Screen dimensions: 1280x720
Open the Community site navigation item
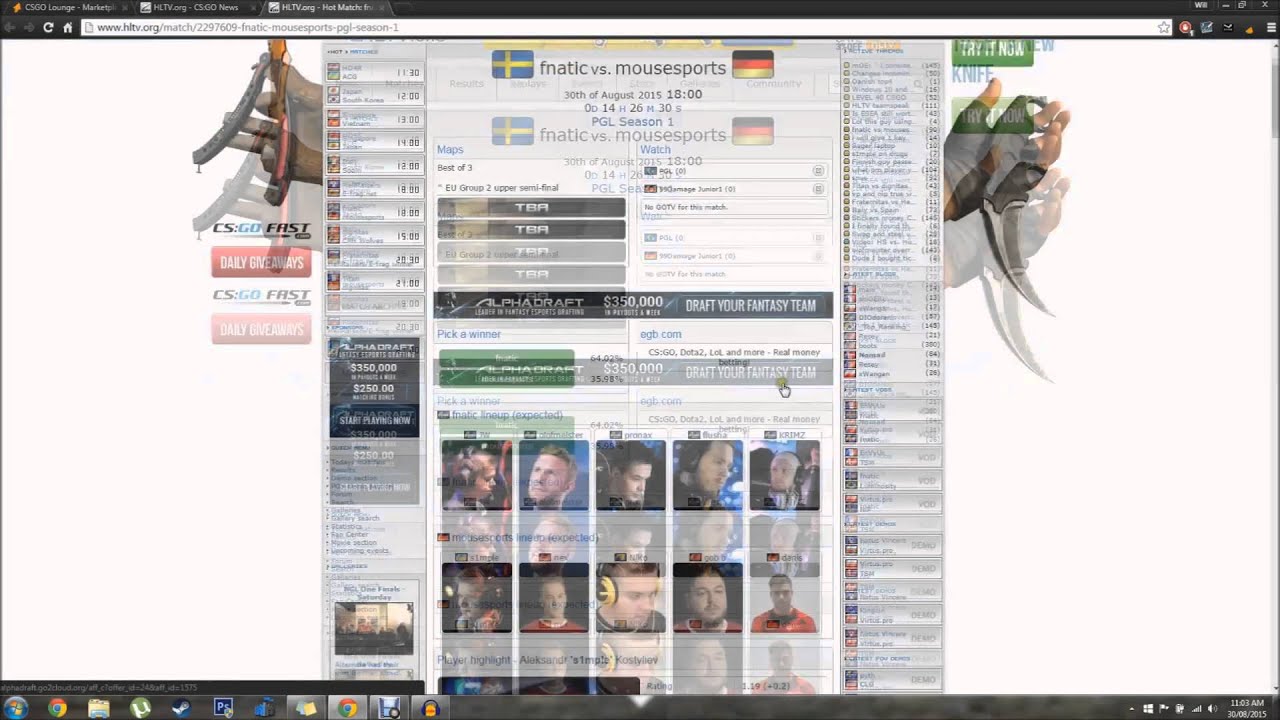(774, 84)
